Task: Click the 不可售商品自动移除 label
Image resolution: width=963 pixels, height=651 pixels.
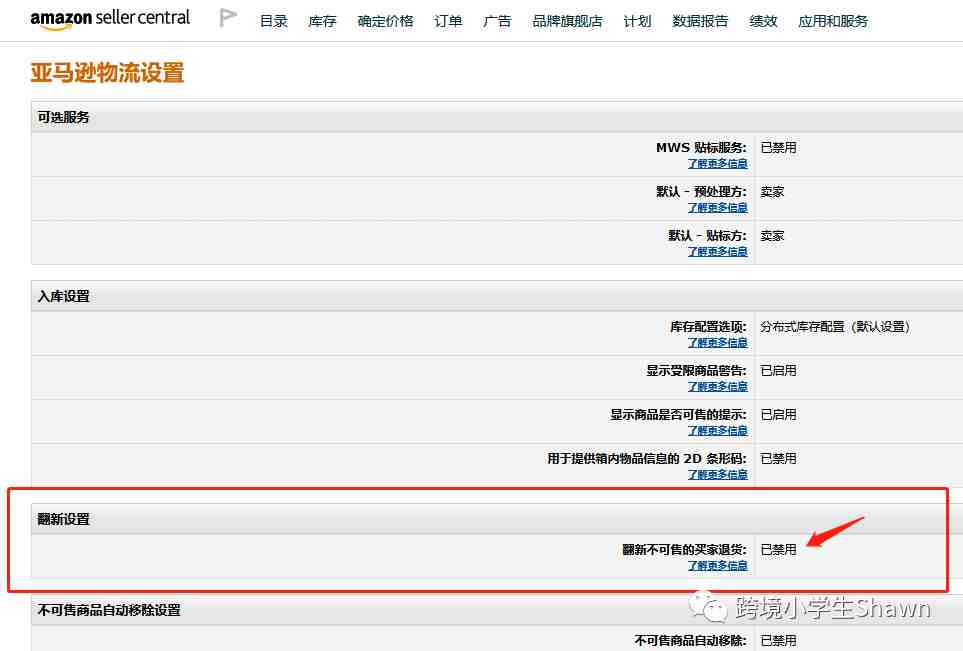Action: pyautogui.click(x=690, y=641)
